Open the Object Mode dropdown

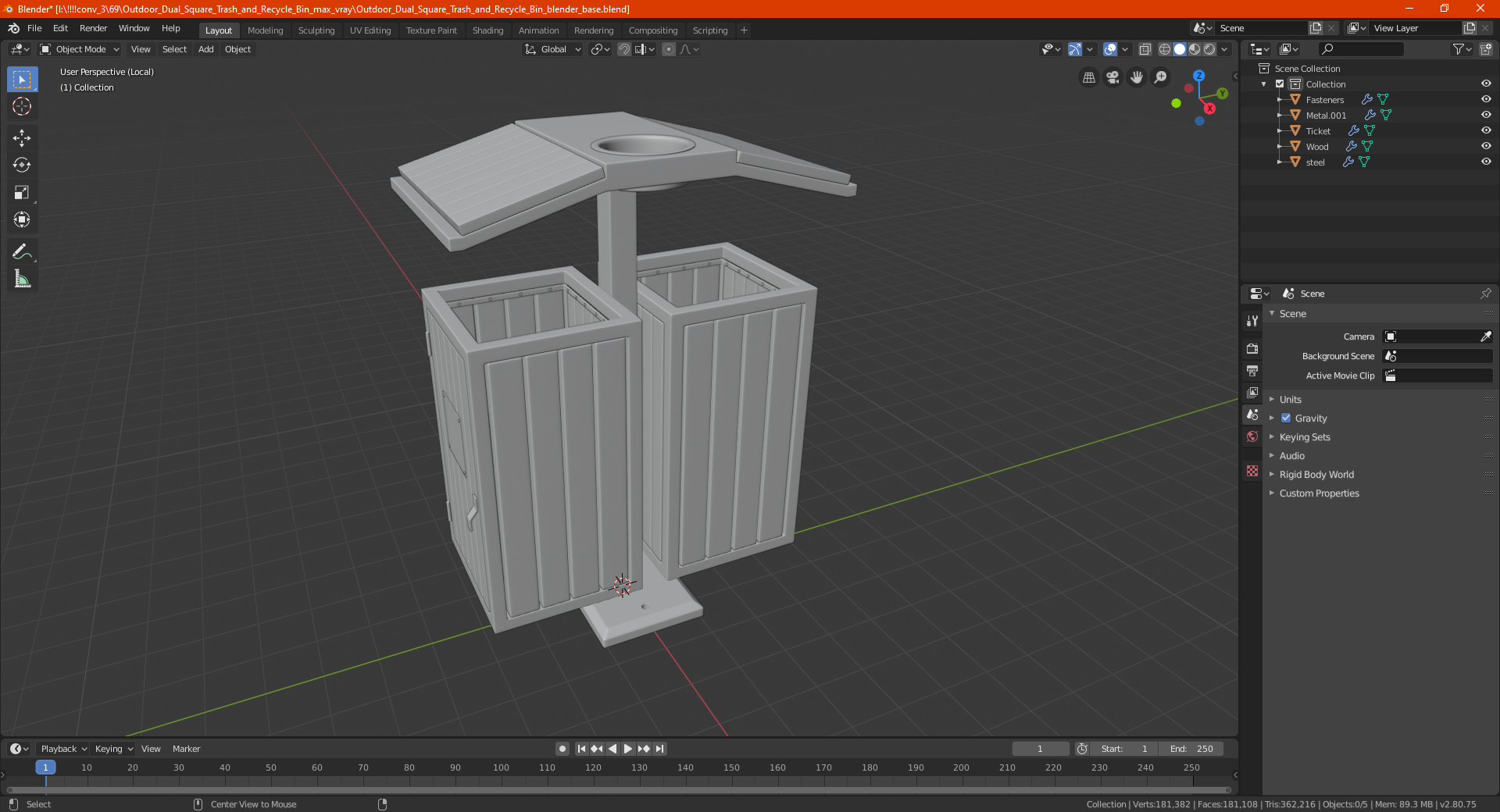click(x=80, y=49)
